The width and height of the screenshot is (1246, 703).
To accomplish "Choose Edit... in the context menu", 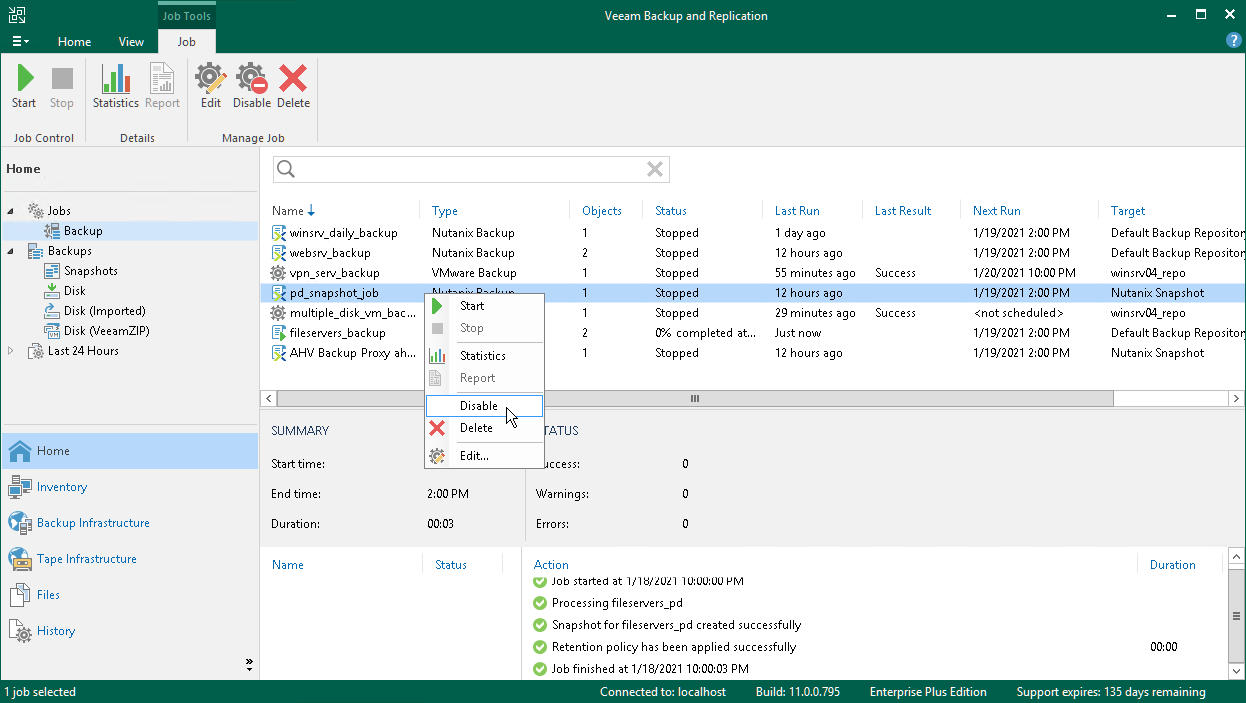I will tap(484, 456).
